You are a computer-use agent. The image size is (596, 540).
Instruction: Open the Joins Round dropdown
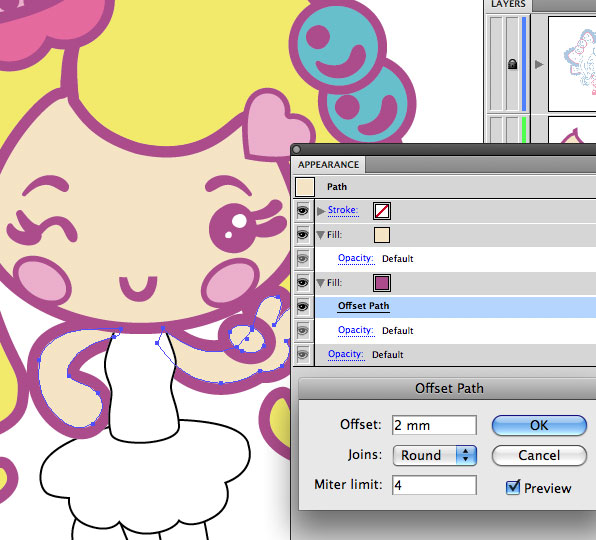tap(434, 455)
